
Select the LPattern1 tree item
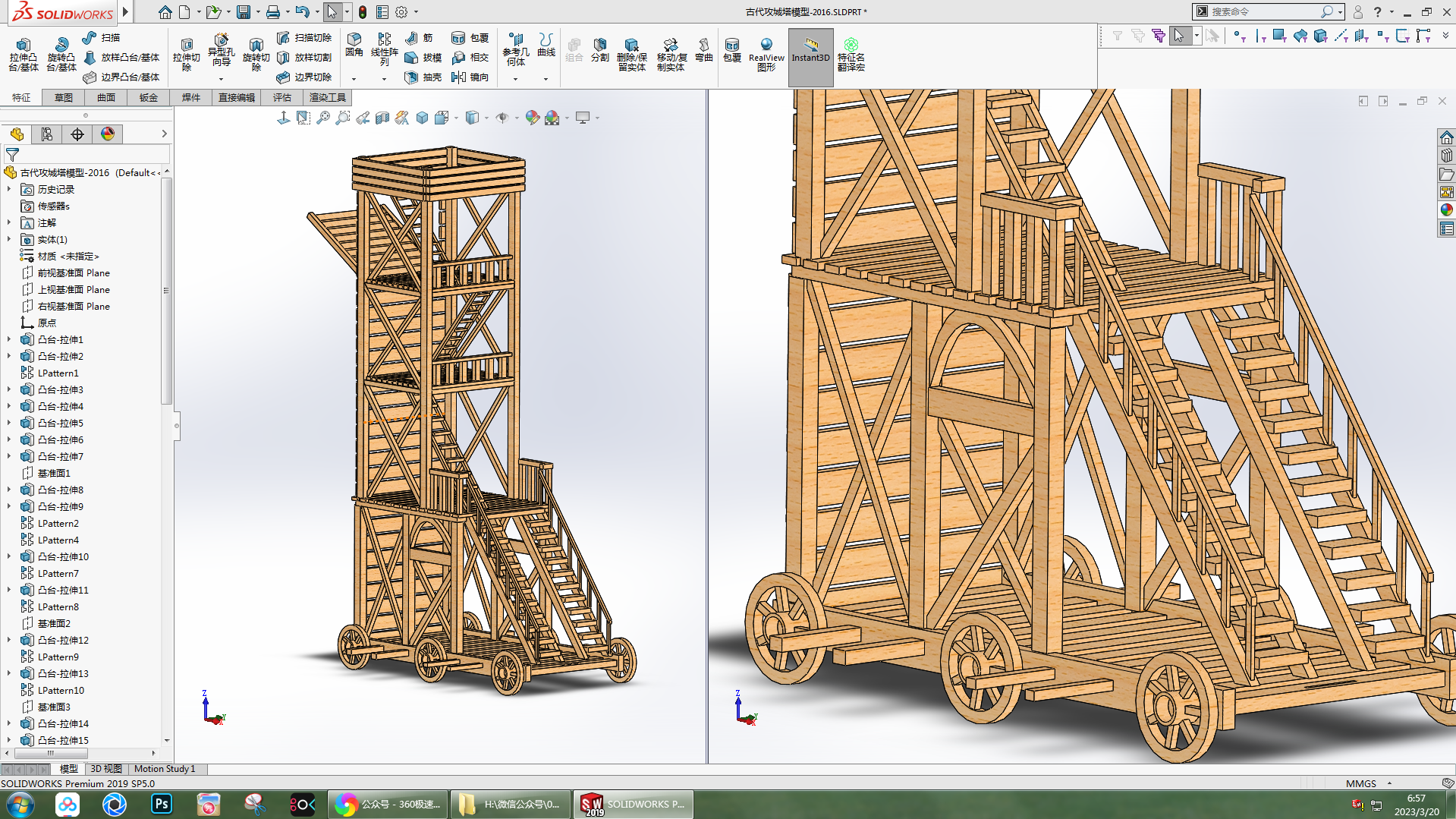49,373
